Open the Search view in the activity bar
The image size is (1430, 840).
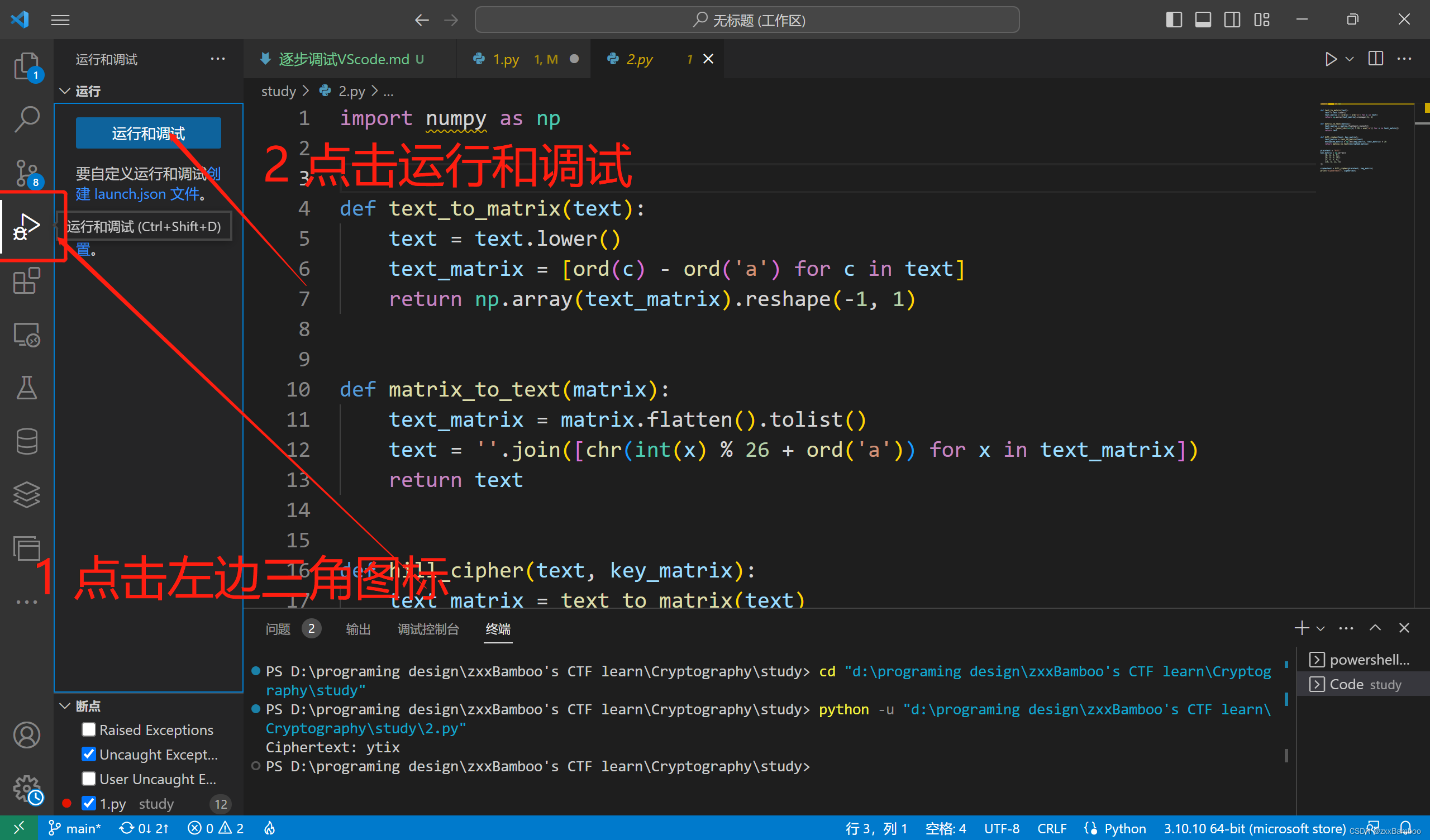26,117
